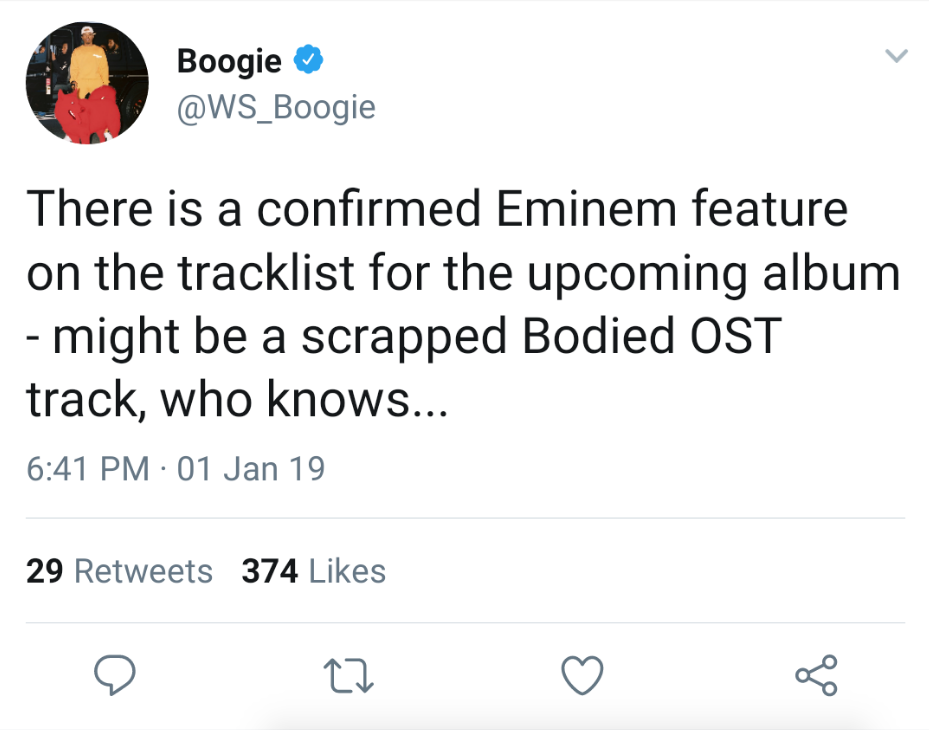
Task: Retweet this post using the retweet arrows icon
Action: click(348, 676)
